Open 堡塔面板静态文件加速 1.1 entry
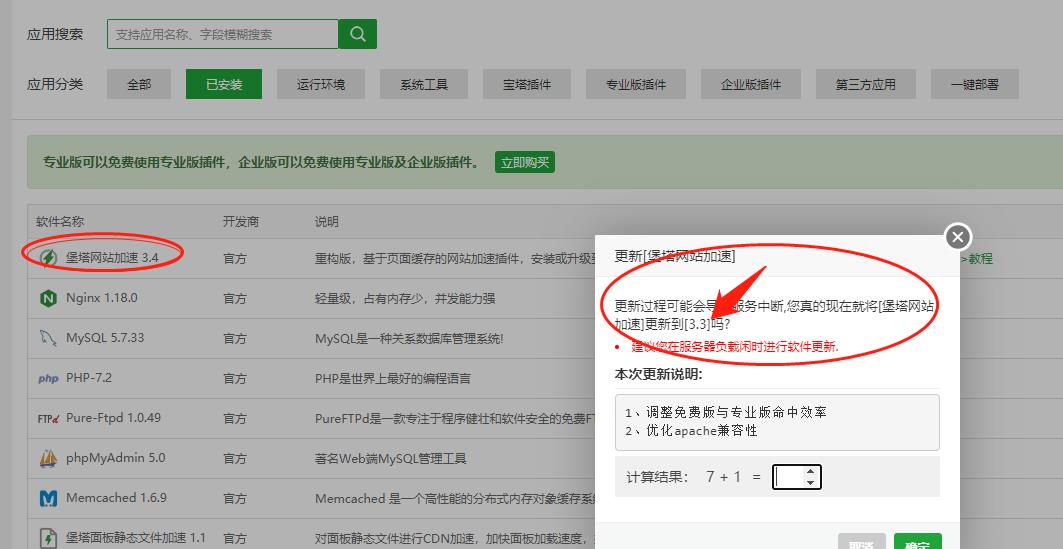The width and height of the screenshot is (1063, 549). point(136,537)
